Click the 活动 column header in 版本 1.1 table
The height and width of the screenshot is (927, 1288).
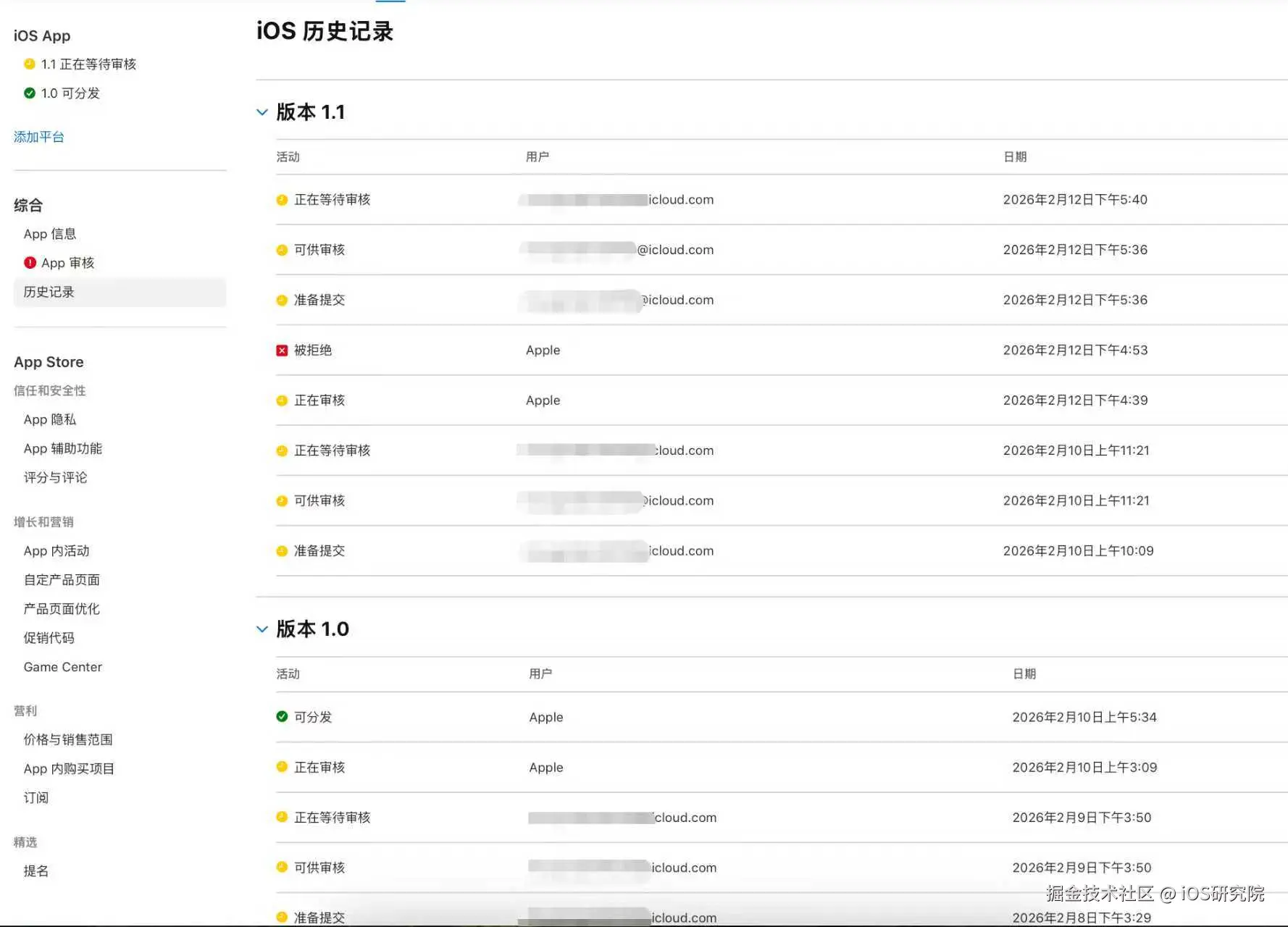(x=288, y=157)
